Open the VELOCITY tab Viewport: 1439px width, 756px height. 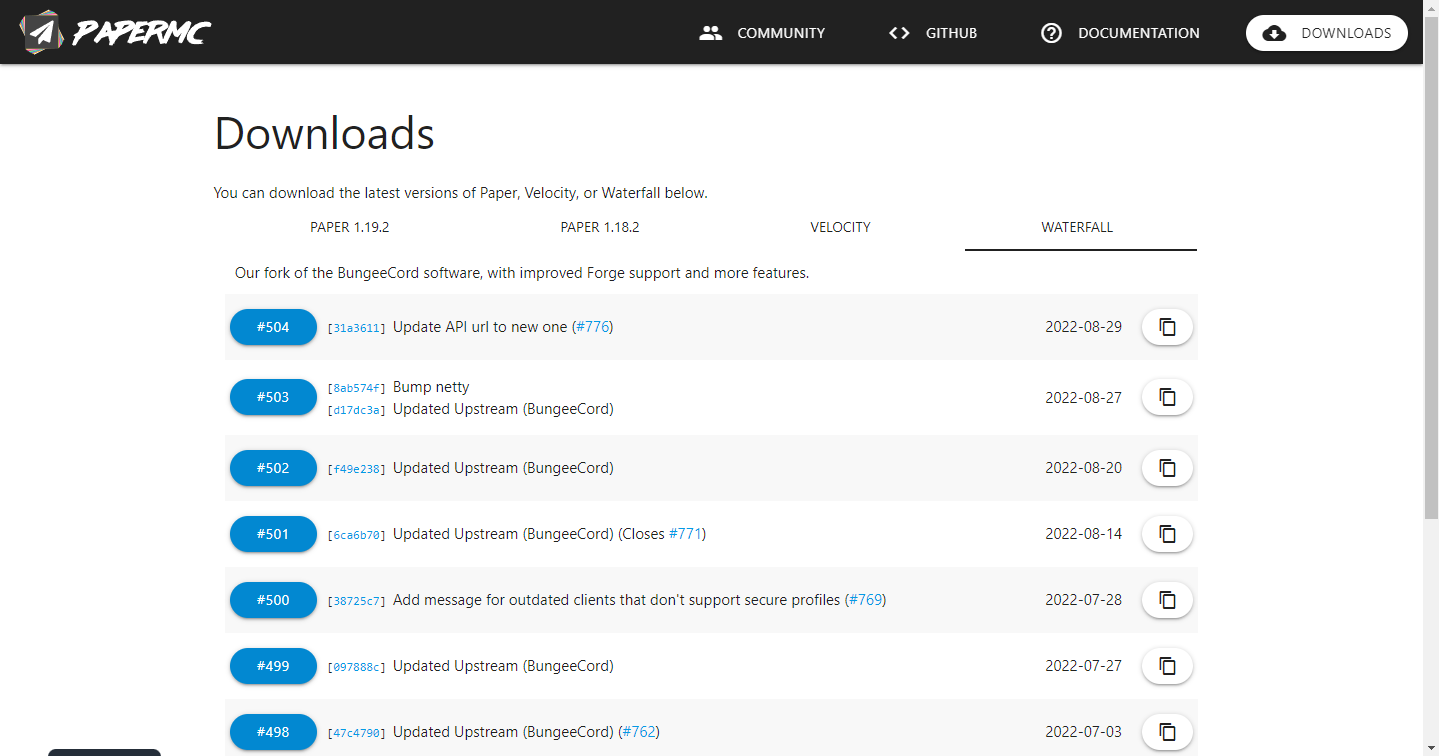[840, 227]
